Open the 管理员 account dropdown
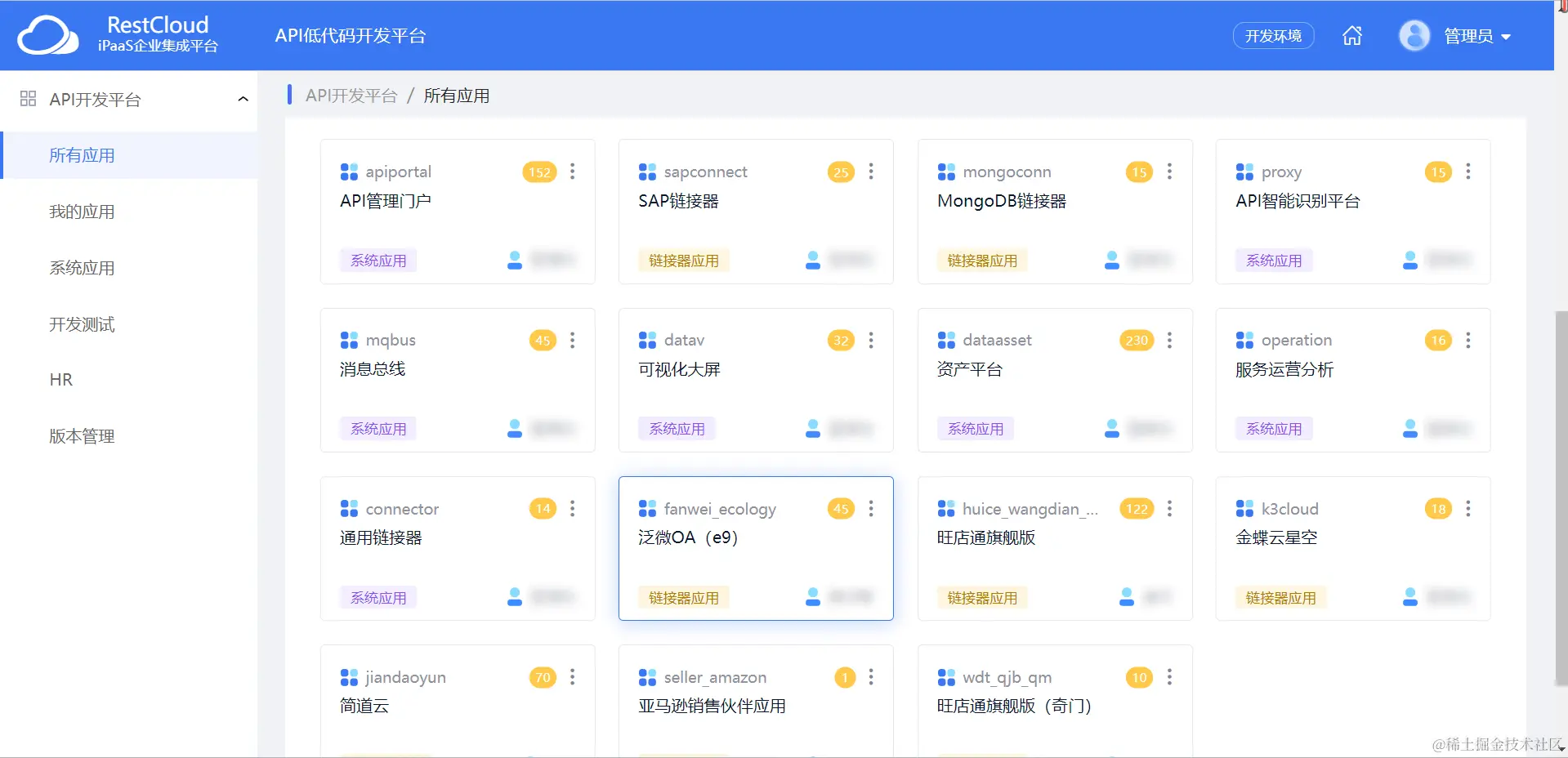The image size is (1568, 758). [1477, 36]
